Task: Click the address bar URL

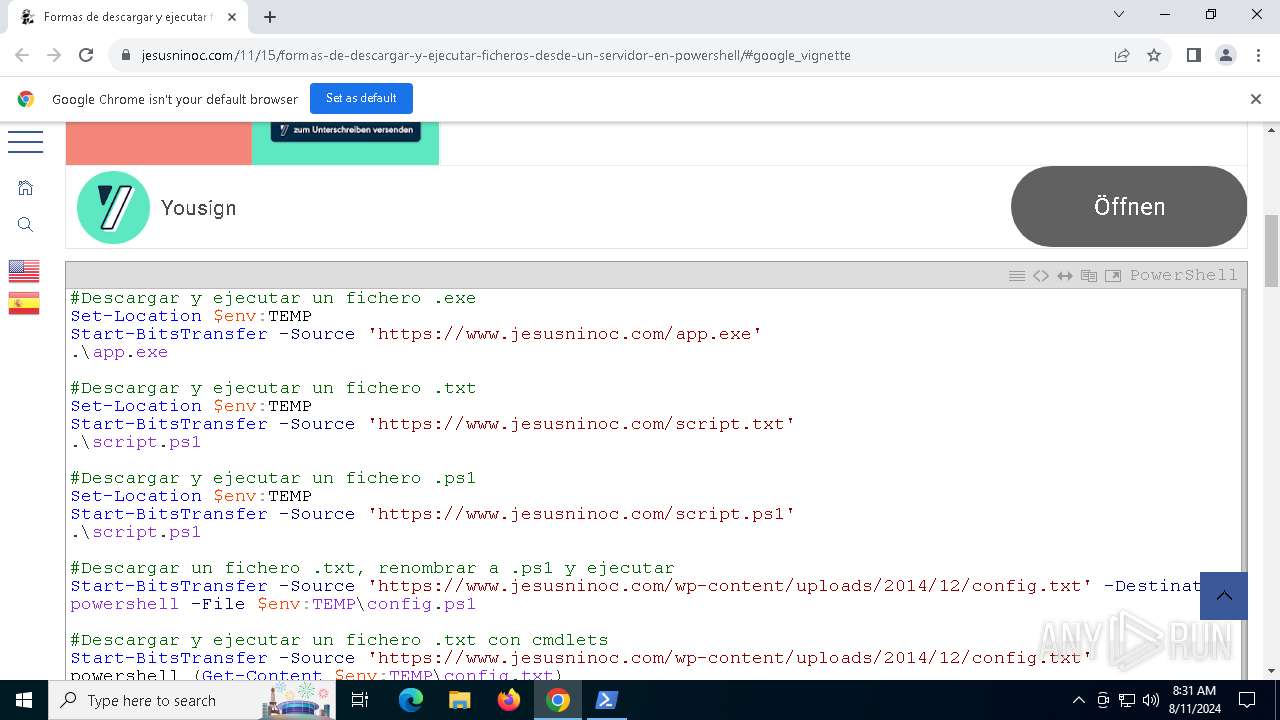Action: tap(496, 55)
